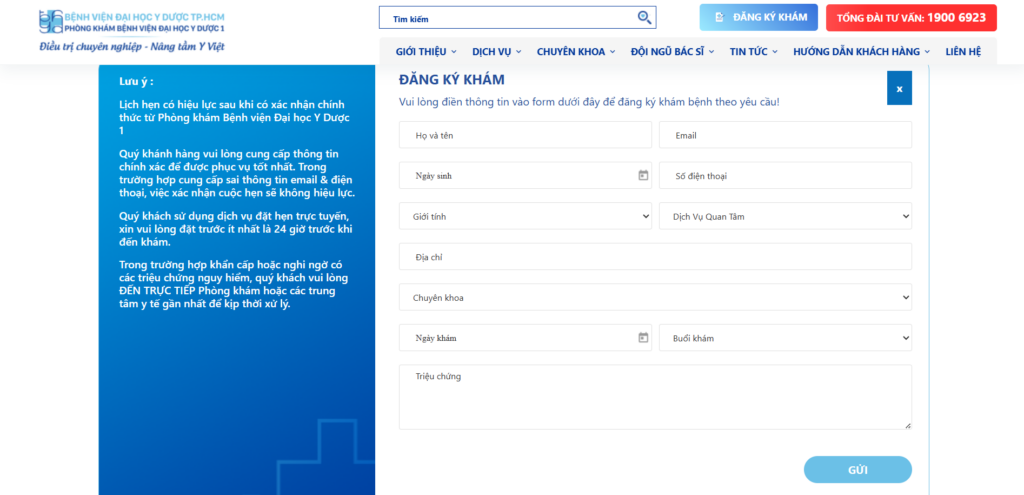
Task: Click the Triệu chứng text area
Action: (x=655, y=397)
